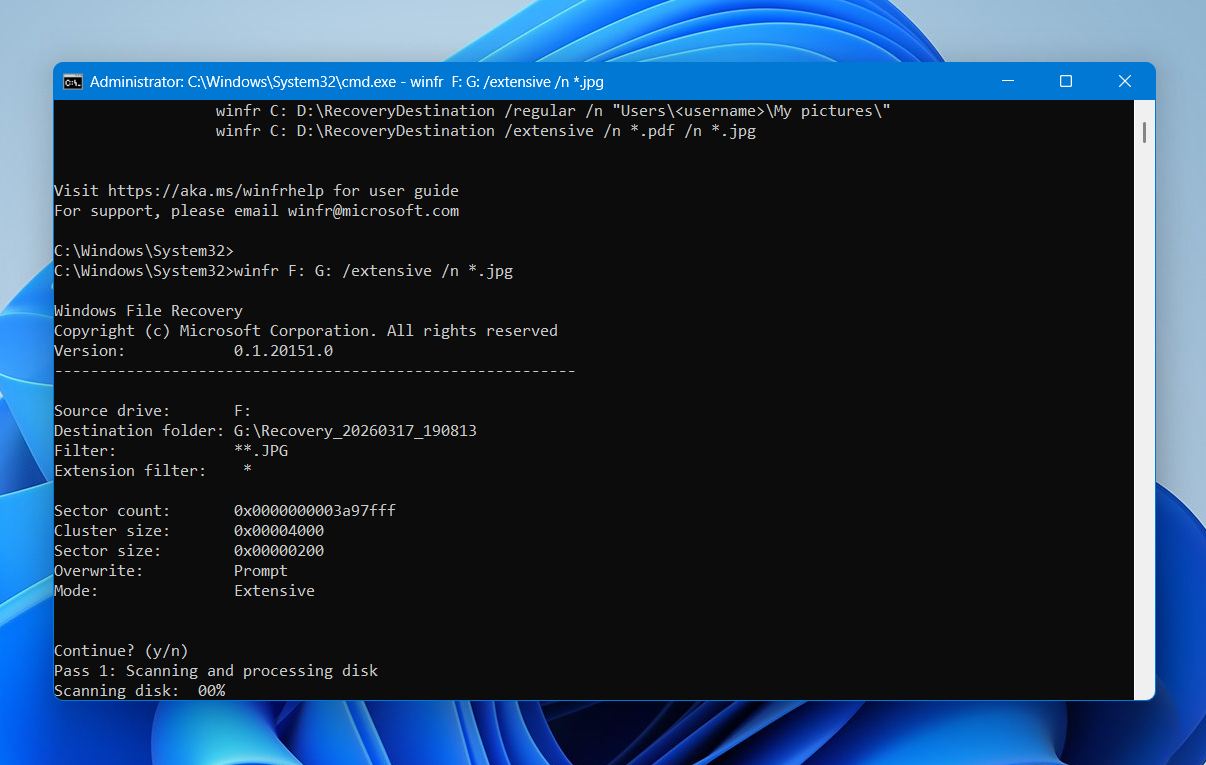Click the Continue? (y/n) prompt line
The image size is (1206, 765).
tap(120, 650)
